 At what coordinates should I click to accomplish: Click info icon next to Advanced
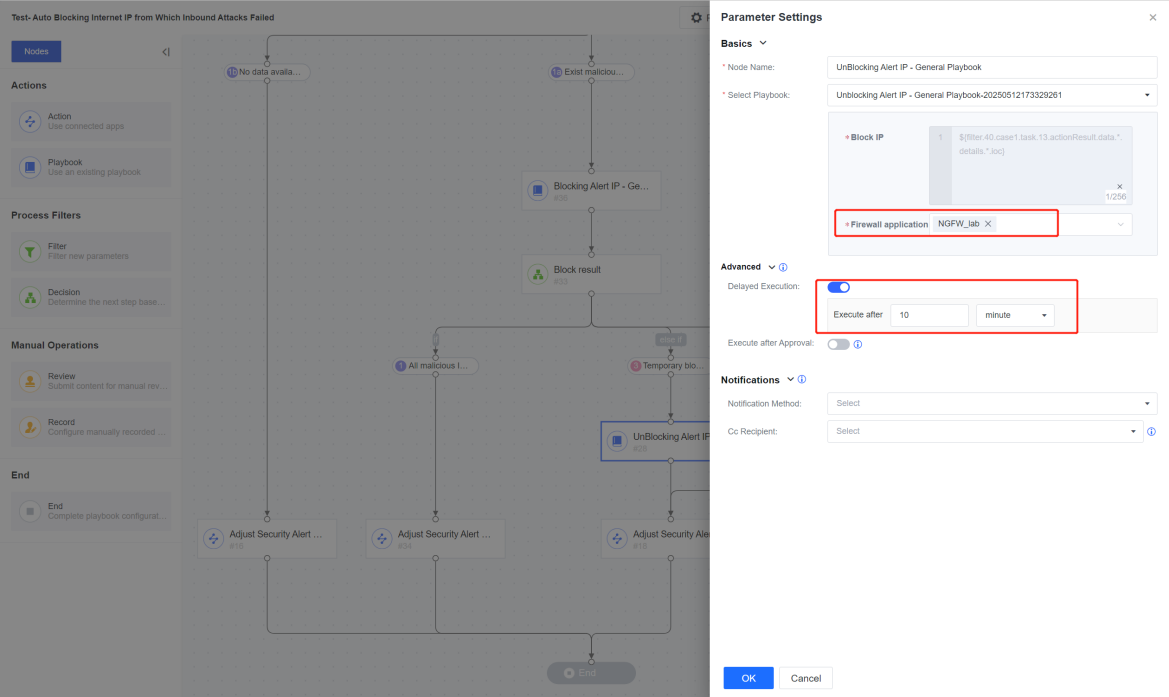coord(783,267)
